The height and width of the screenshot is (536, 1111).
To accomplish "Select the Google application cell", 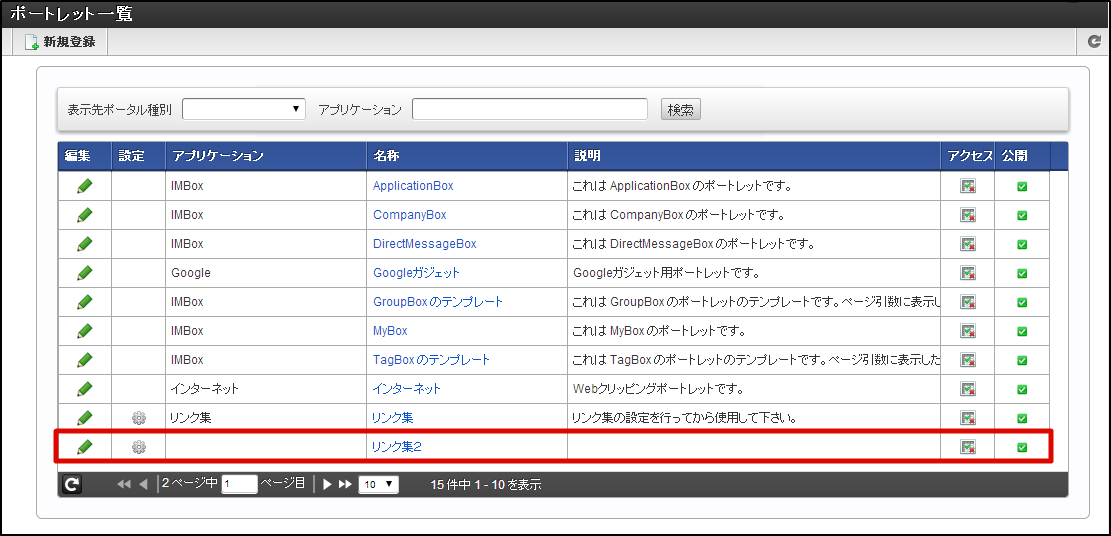I will 266,273.
